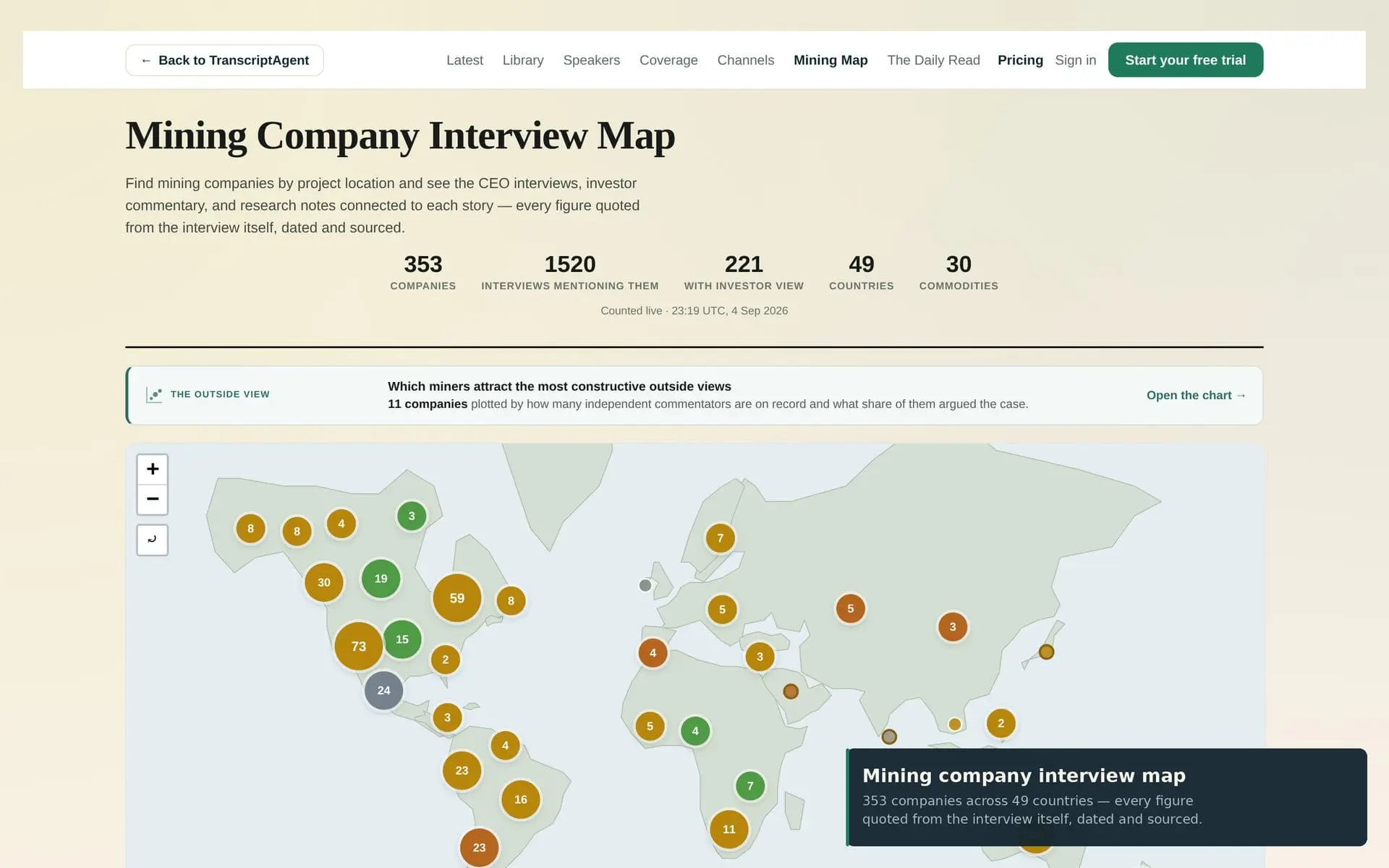
Task: Click the 353 Companies stat
Action: click(x=423, y=272)
